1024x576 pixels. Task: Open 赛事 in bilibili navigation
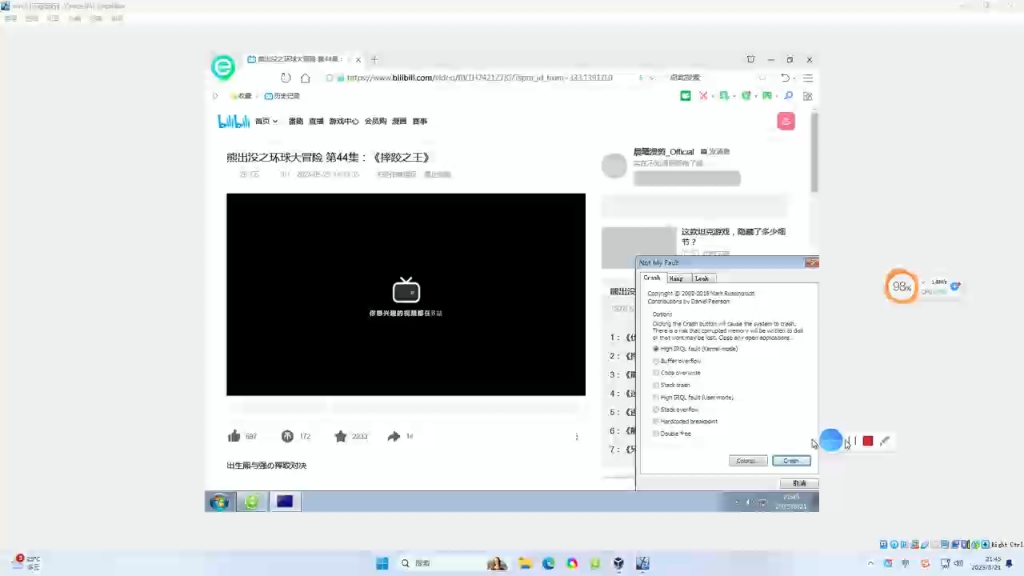420,121
